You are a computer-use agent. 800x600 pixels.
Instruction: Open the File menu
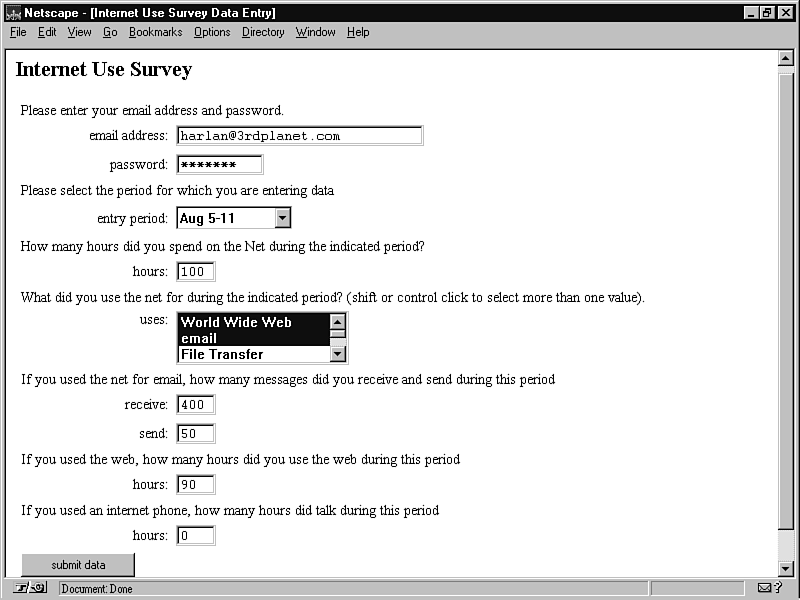[x=18, y=32]
